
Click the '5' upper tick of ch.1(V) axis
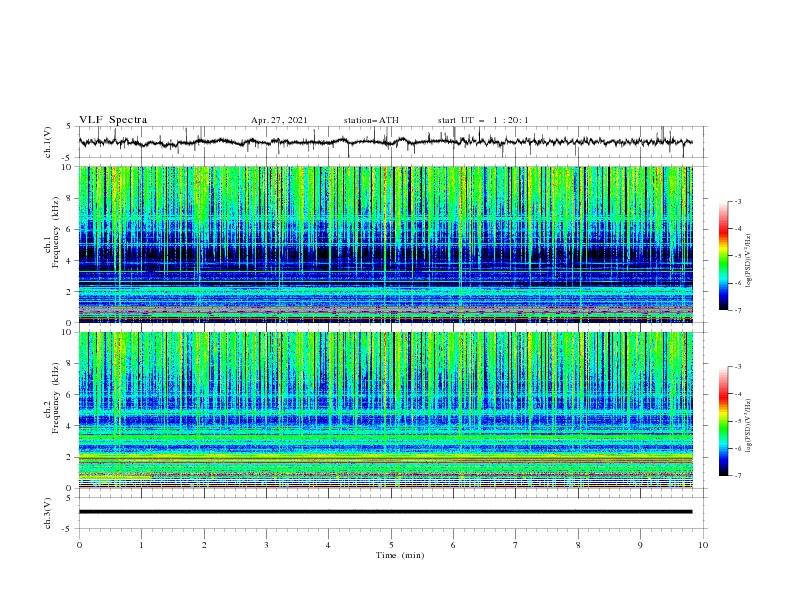[70, 127]
